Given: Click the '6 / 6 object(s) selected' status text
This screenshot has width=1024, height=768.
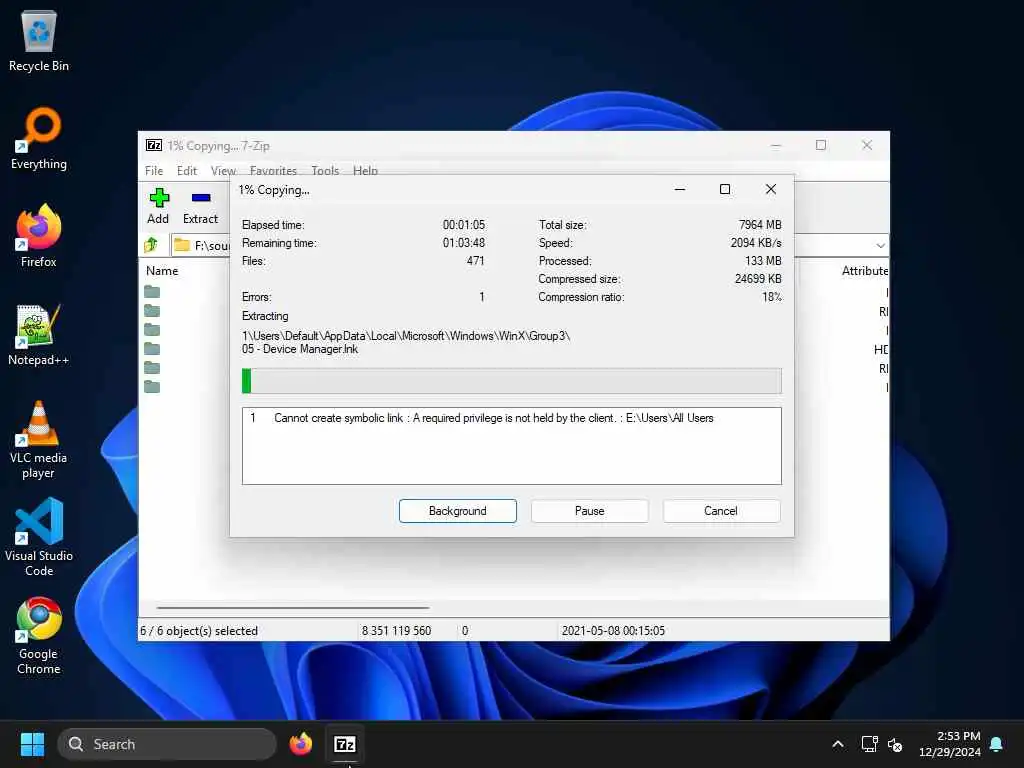Looking at the screenshot, I should coord(199,631).
